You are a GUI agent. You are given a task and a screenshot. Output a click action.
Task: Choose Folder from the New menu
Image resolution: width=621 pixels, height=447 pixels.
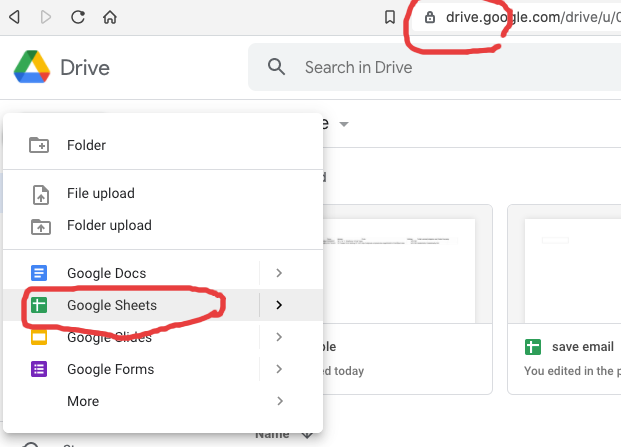(86, 145)
